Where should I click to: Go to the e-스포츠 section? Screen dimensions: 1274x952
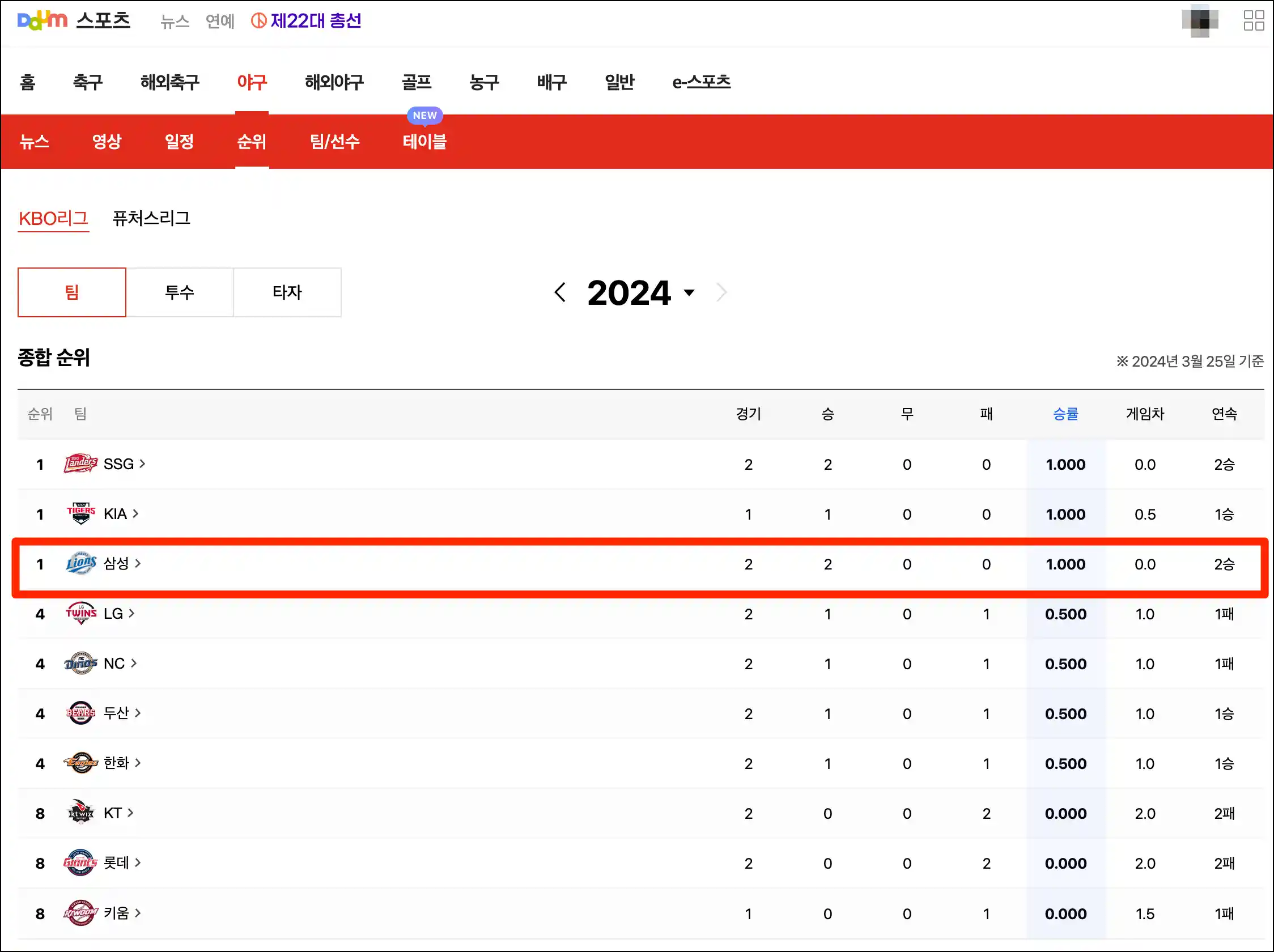pyautogui.click(x=702, y=82)
